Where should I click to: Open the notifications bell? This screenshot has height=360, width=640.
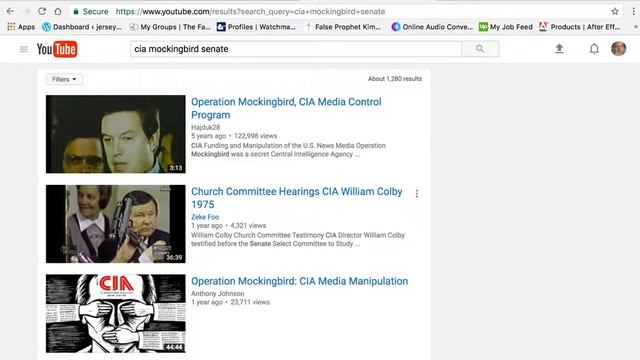point(594,49)
